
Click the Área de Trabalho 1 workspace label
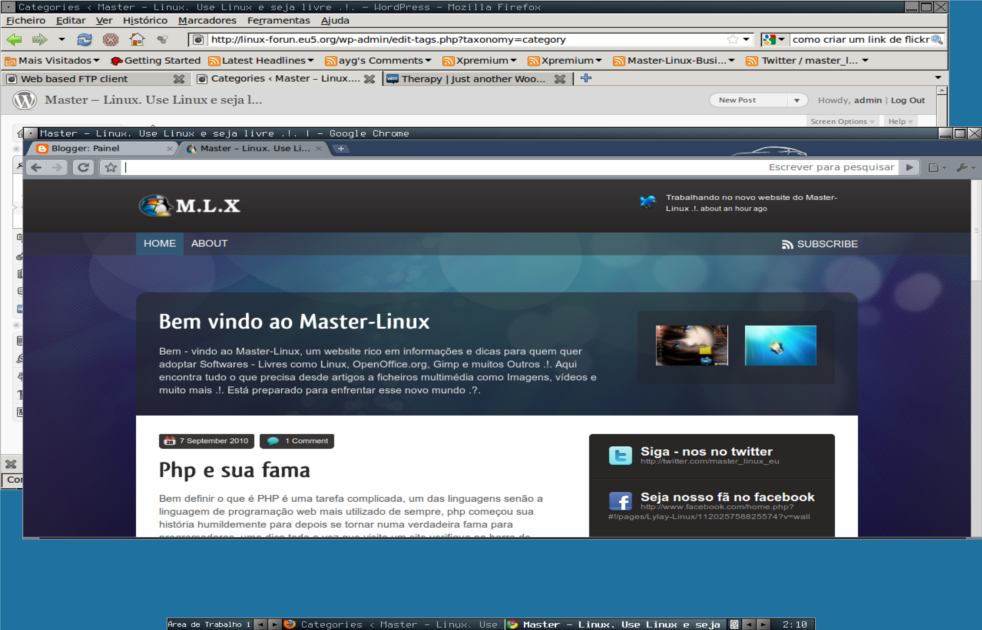[209, 624]
